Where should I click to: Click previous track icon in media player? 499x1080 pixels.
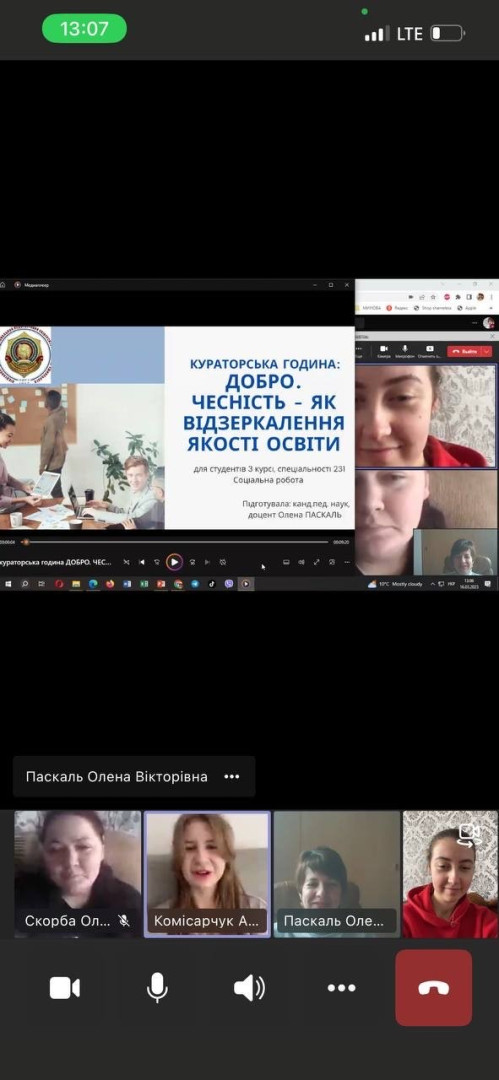pos(141,562)
